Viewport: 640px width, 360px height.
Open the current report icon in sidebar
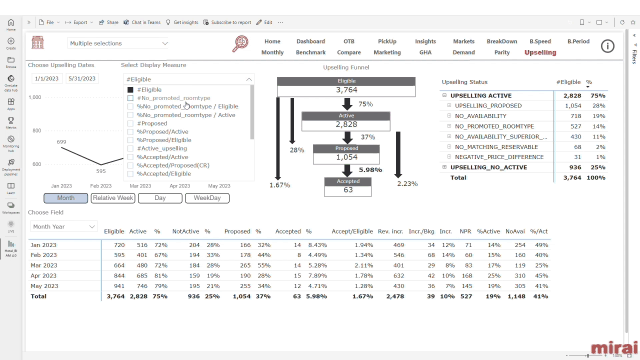(11, 247)
